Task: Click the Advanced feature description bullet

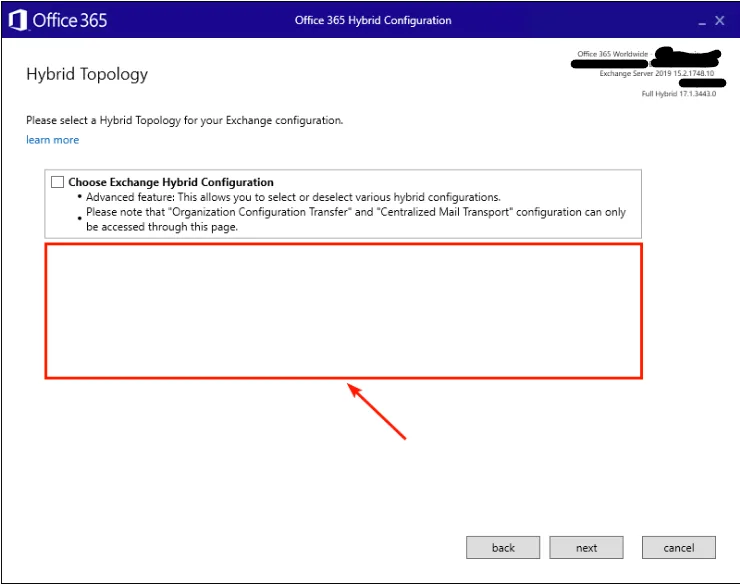Action: click(x=293, y=197)
